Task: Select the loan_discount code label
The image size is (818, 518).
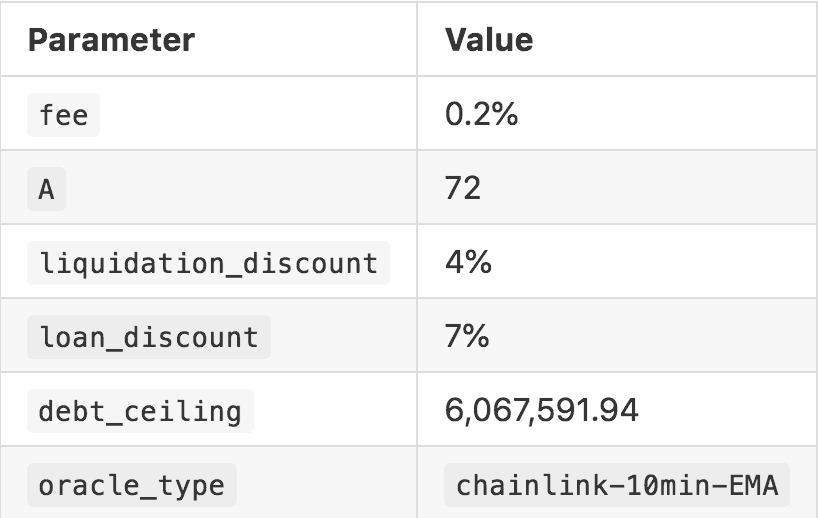Action: click(x=148, y=337)
